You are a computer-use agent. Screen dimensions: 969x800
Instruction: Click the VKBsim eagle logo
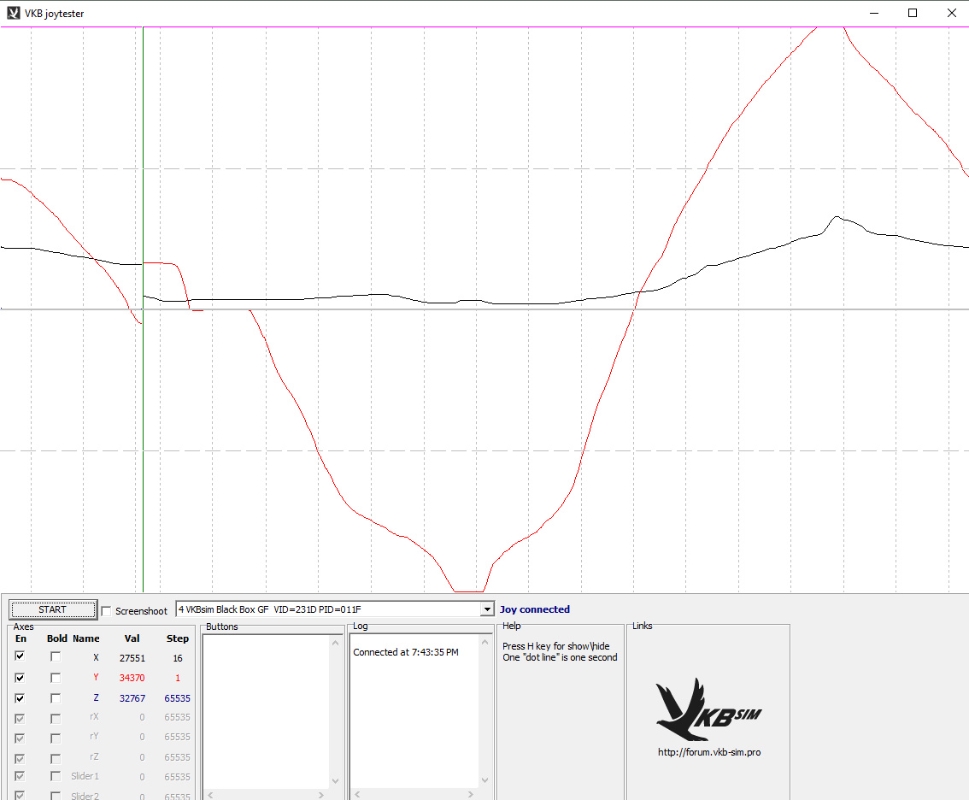[x=703, y=708]
